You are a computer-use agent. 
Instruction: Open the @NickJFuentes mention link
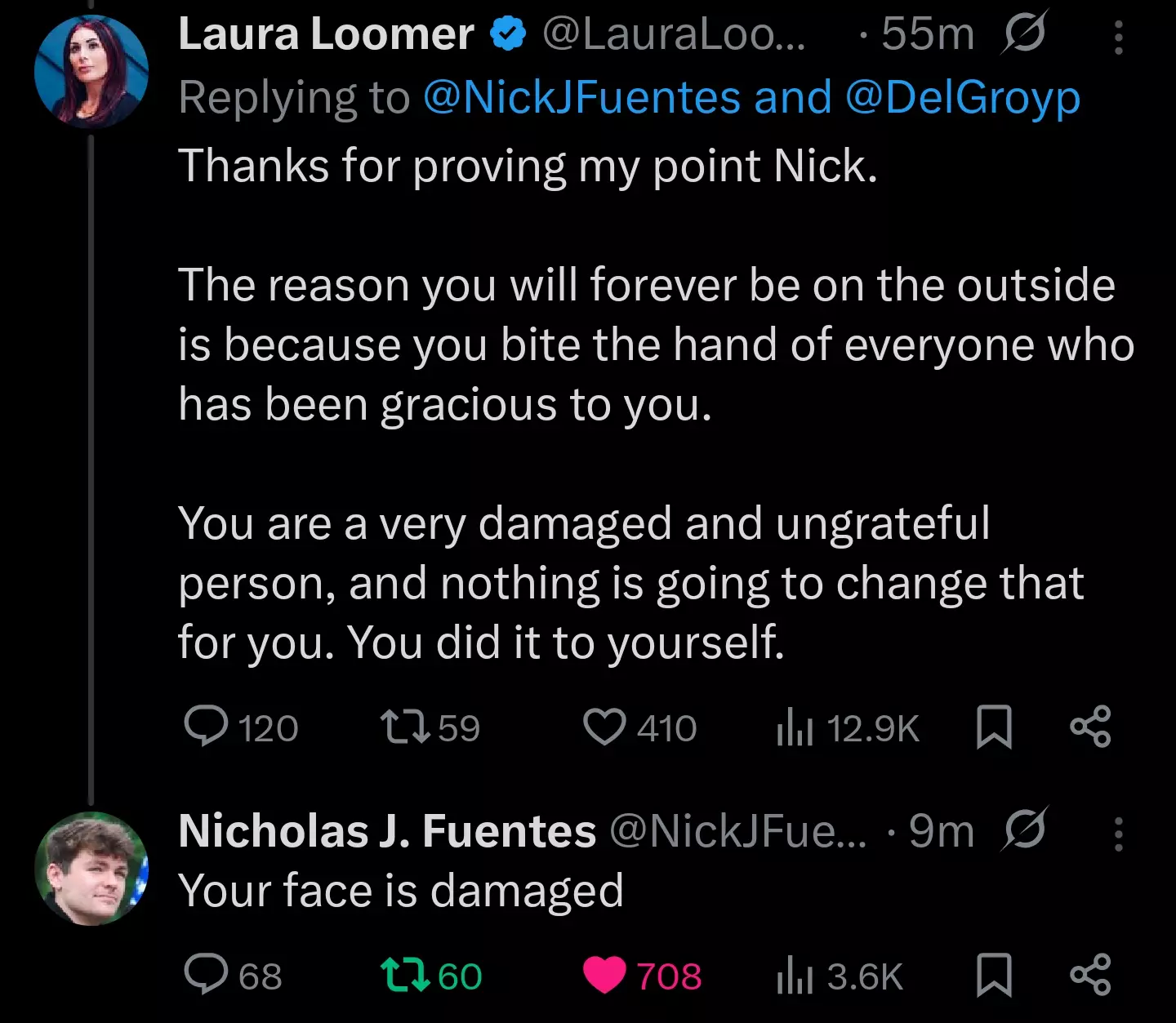pos(581,98)
